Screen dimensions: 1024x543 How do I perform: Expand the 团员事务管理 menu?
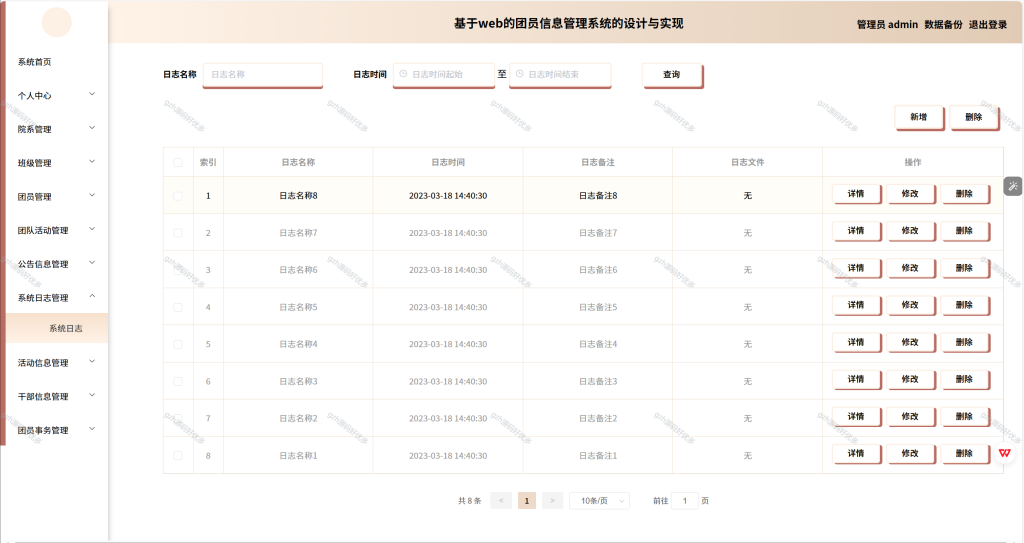pyautogui.click(x=56, y=430)
